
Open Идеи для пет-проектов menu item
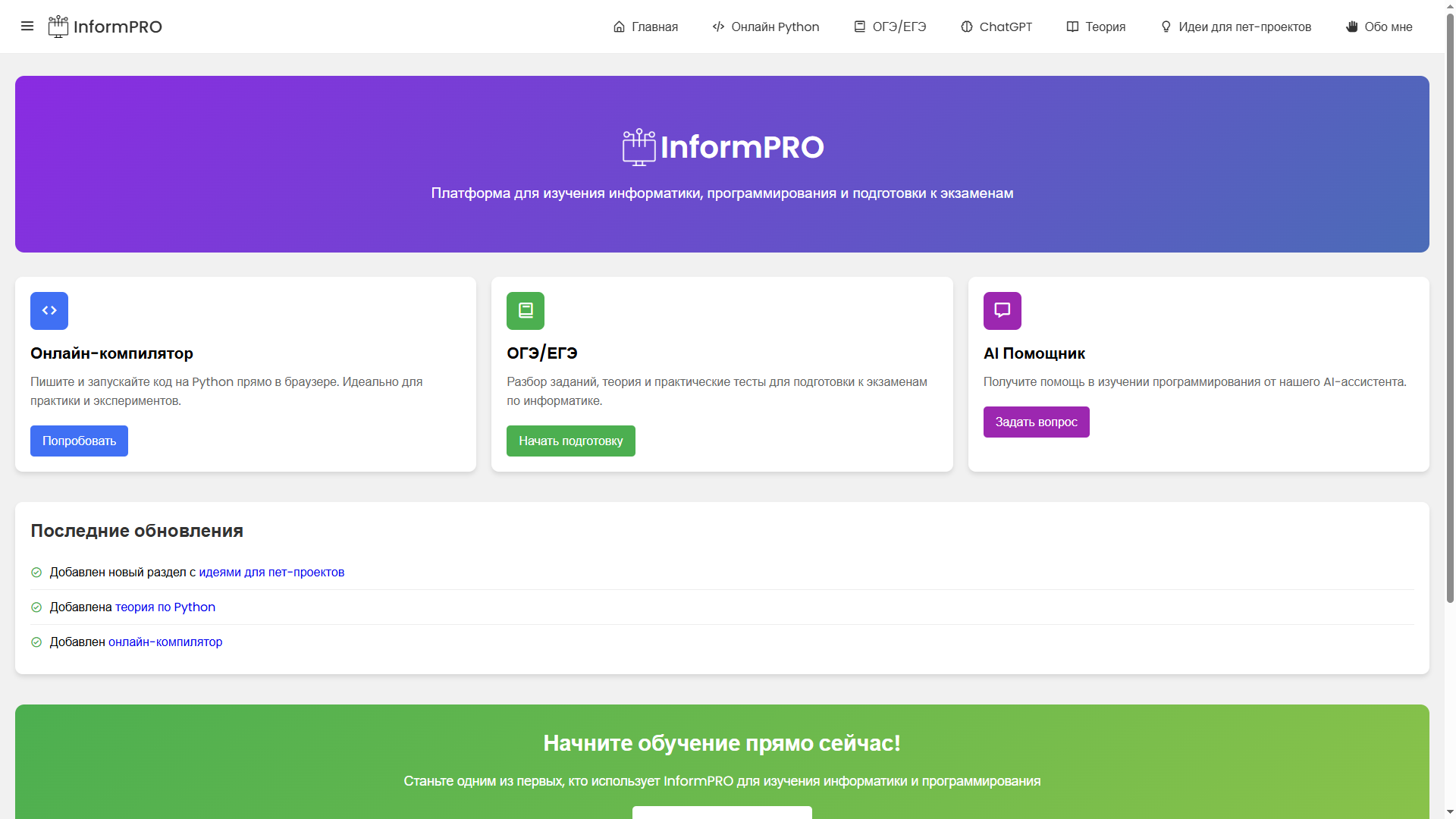(x=1236, y=27)
